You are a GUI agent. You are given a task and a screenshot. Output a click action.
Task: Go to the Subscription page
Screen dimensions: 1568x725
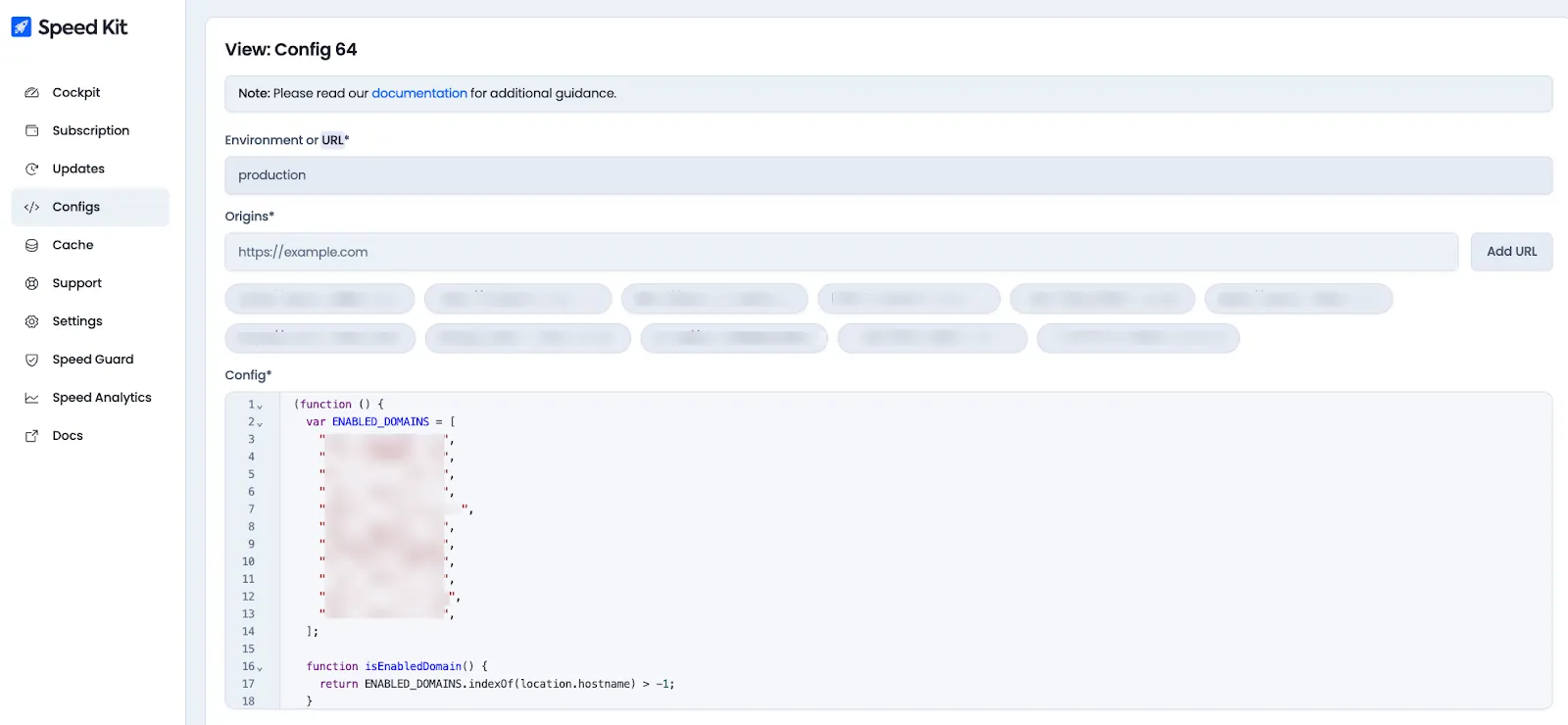pos(90,130)
